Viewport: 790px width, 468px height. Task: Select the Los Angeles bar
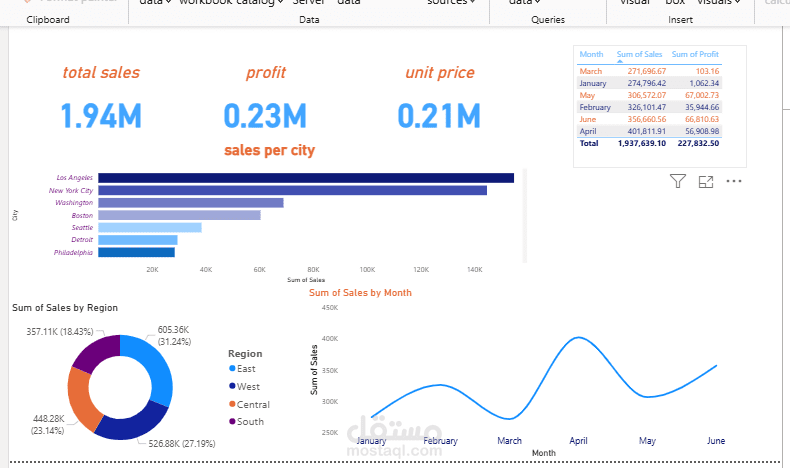click(306, 178)
